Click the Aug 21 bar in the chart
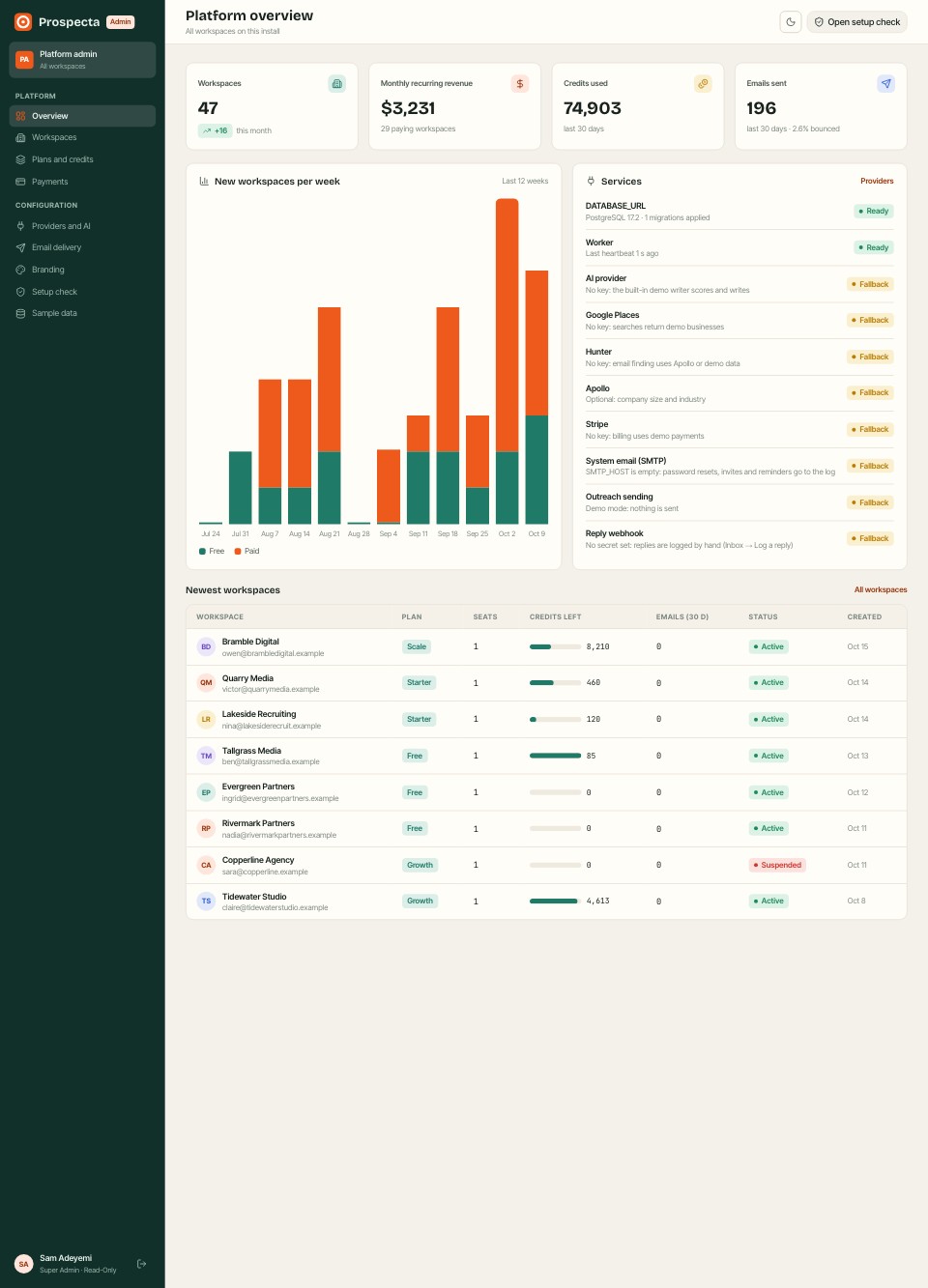Viewport: 928px width, 1288px height. (x=330, y=415)
